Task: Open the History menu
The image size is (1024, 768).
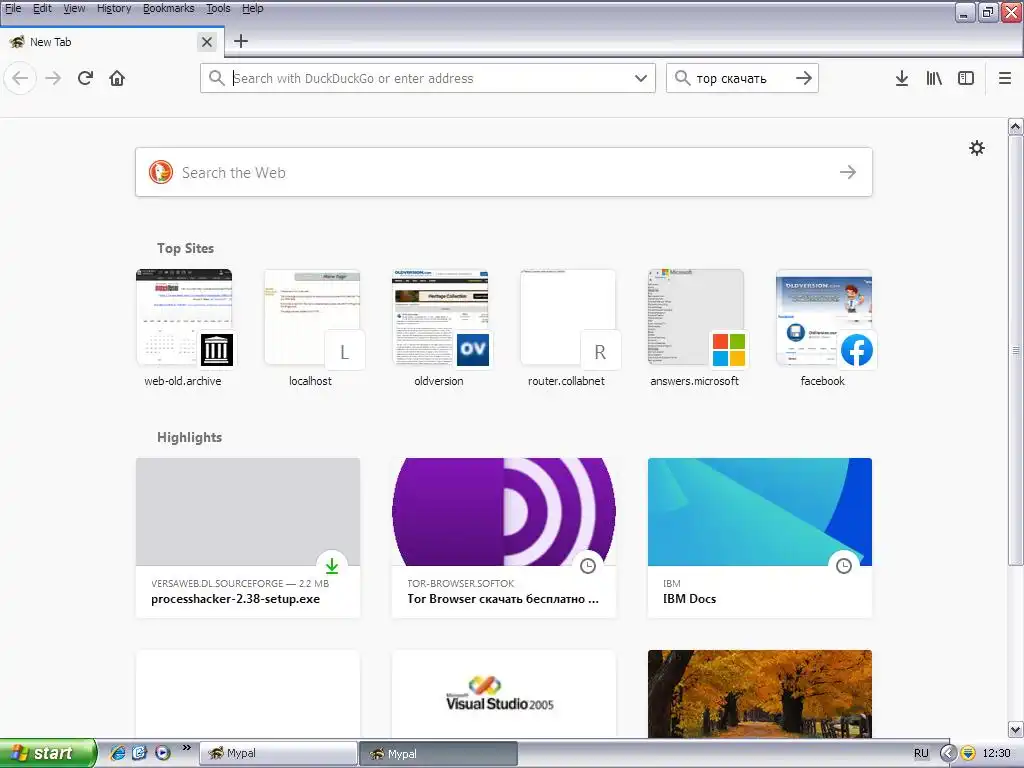Action: (x=114, y=8)
